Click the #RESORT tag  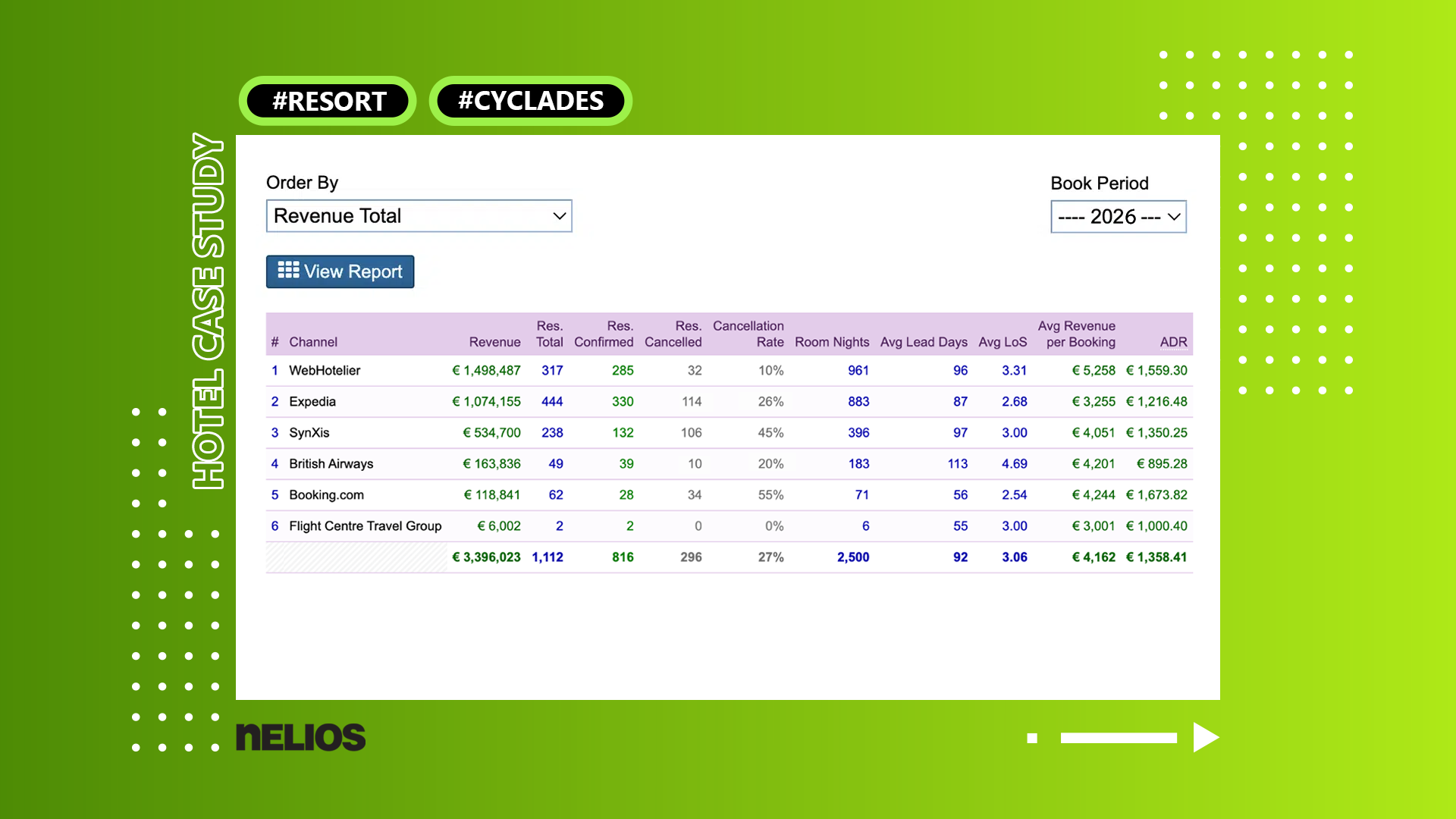[328, 101]
